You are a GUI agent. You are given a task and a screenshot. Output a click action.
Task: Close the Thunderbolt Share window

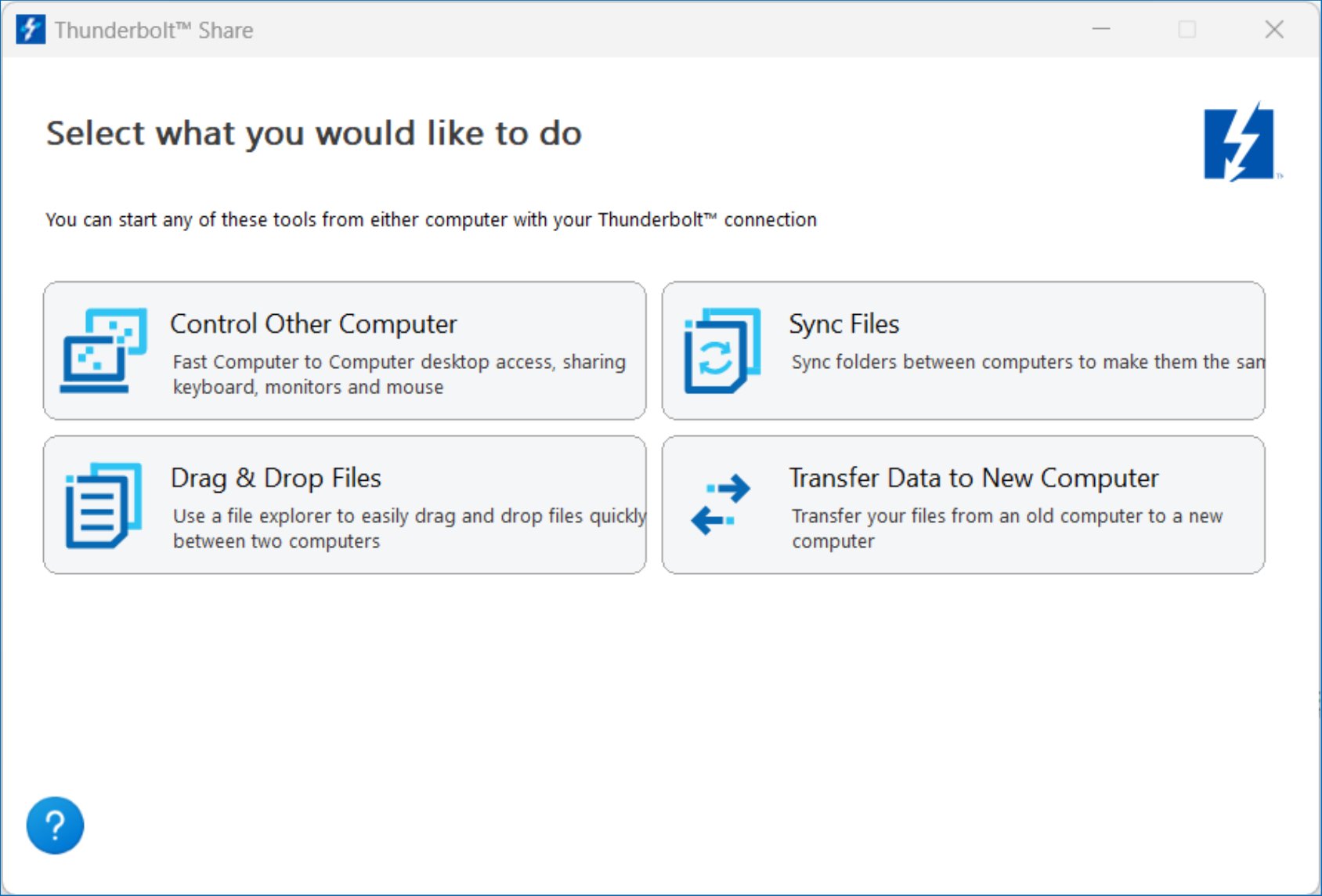coord(1274,29)
